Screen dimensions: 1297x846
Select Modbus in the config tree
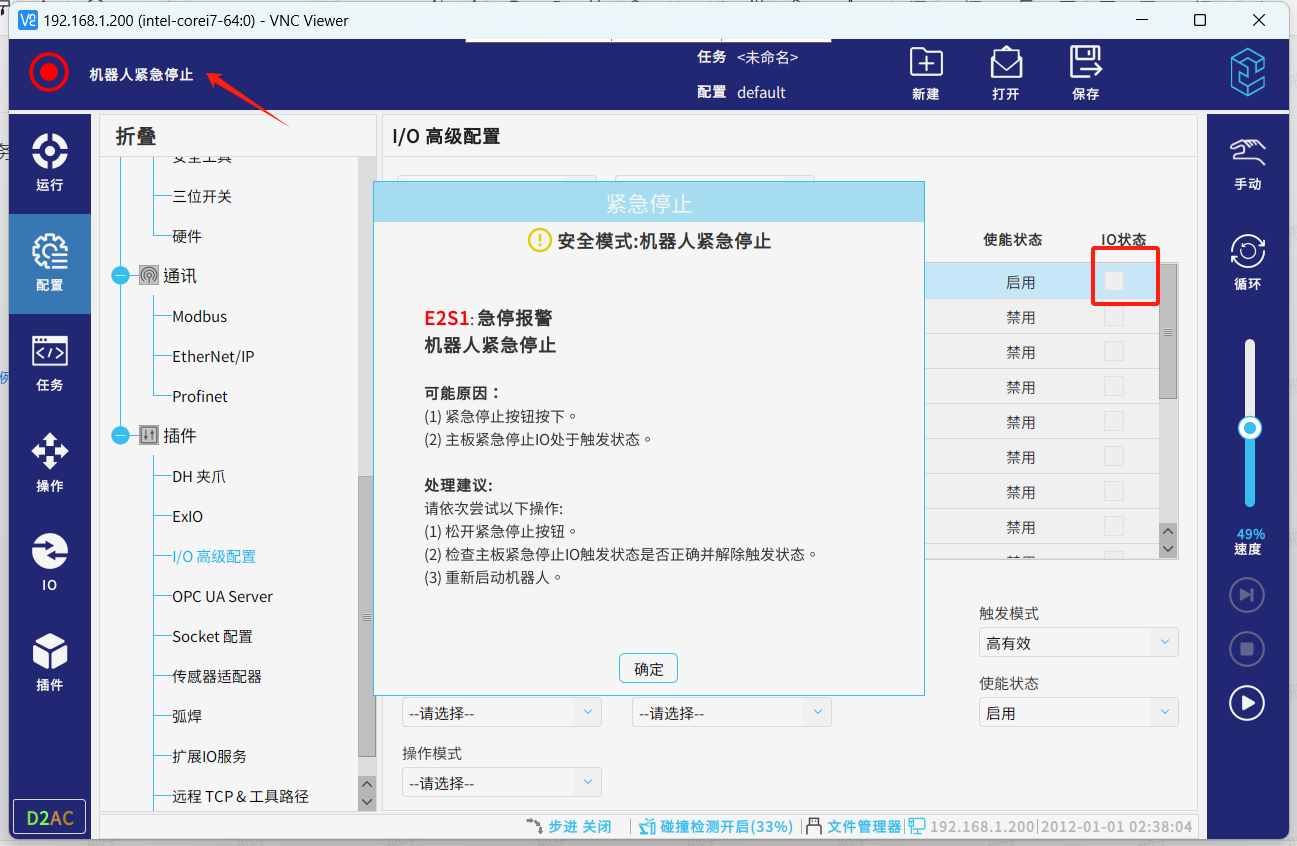pos(199,316)
